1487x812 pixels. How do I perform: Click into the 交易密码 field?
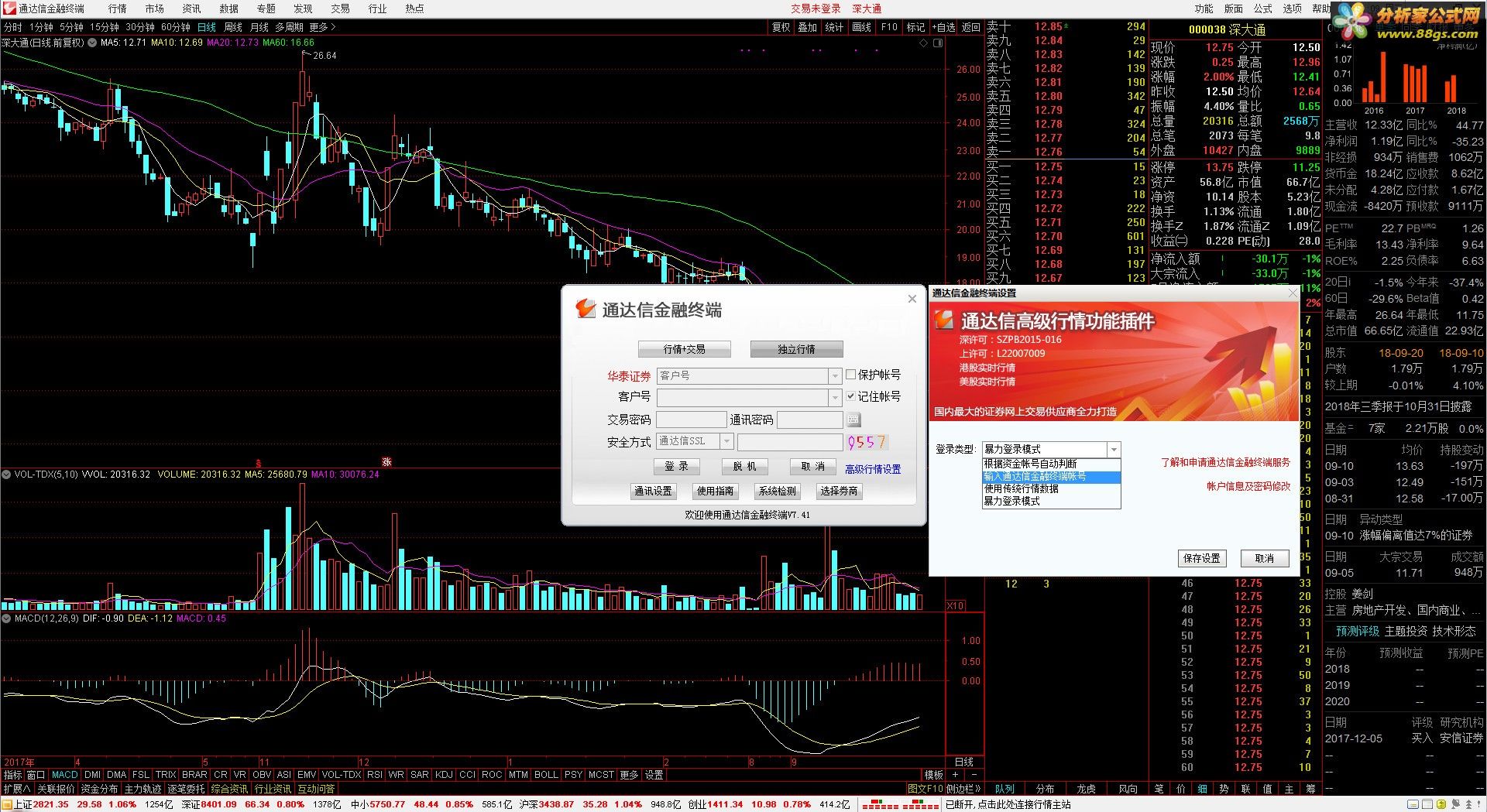(692, 420)
